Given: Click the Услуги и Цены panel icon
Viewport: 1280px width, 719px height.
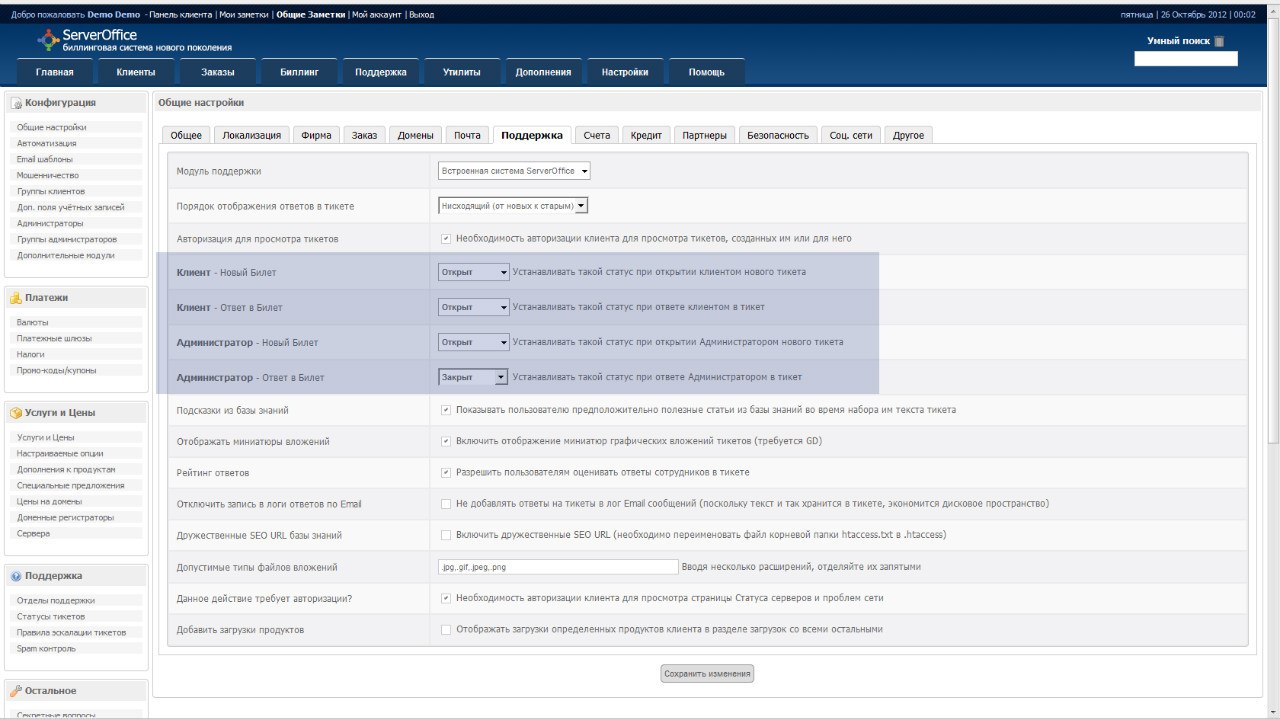Looking at the screenshot, I should coord(17,413).
